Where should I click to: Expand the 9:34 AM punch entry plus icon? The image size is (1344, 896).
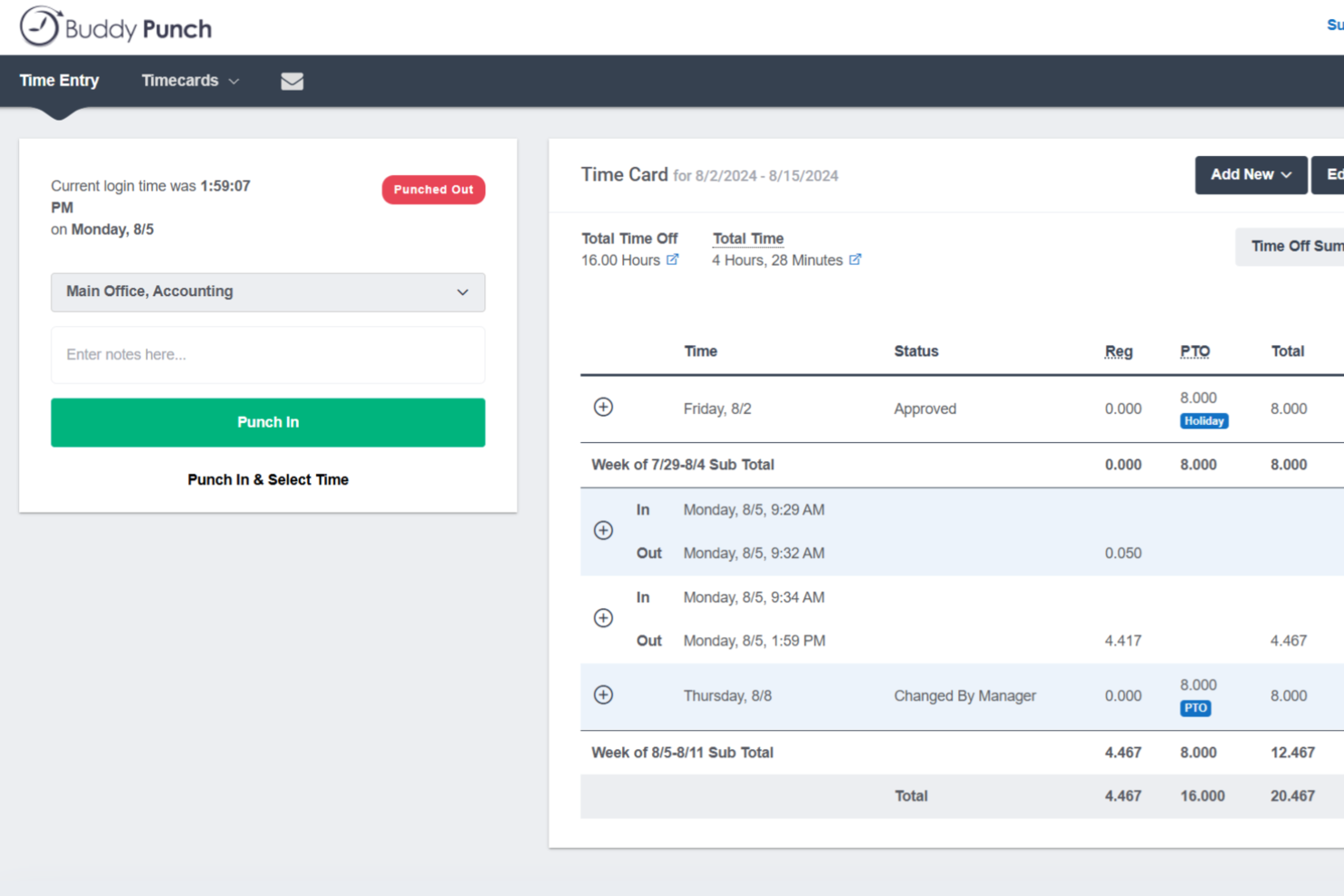pos(603,618)
